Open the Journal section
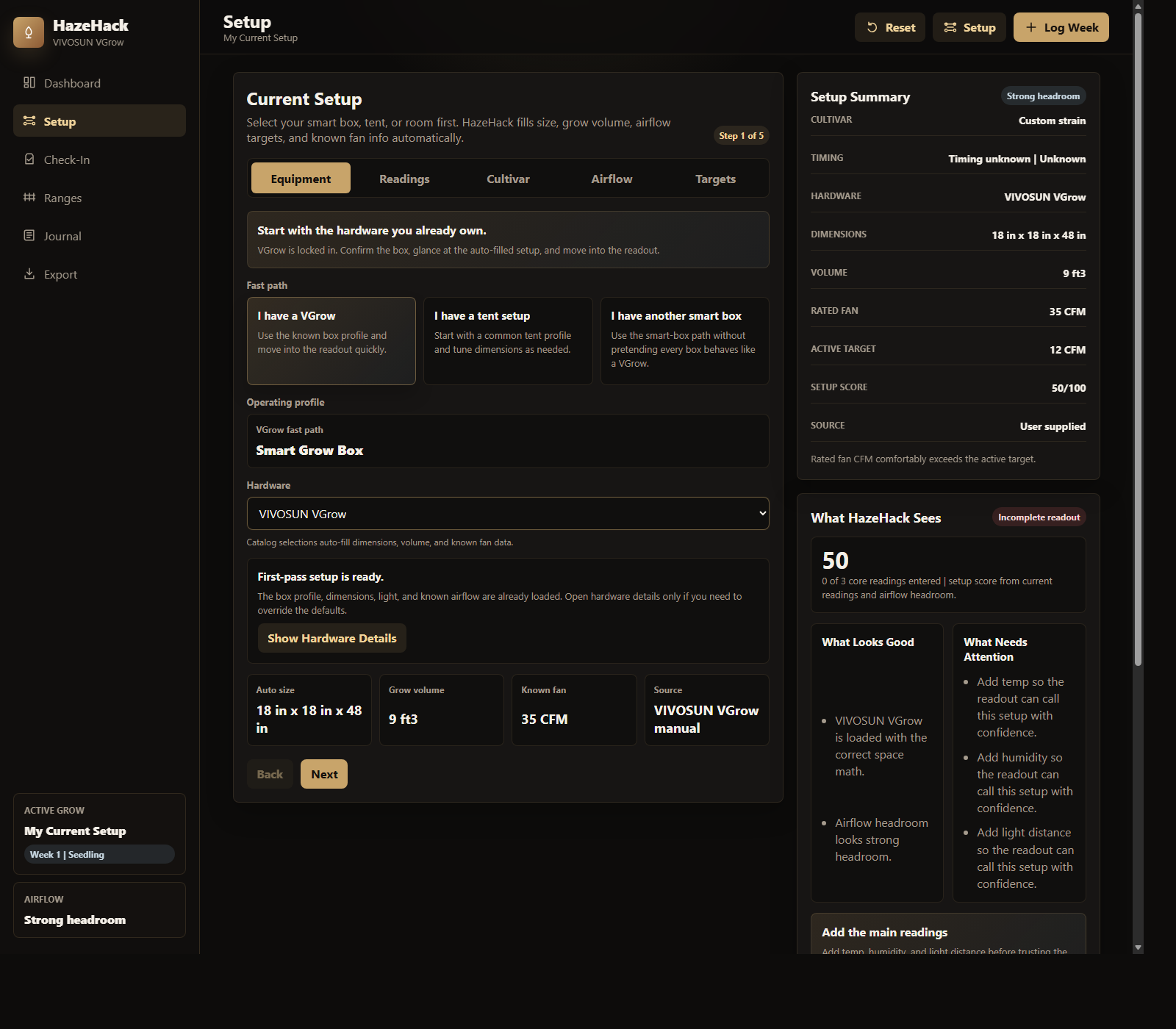 pos(62,235)
